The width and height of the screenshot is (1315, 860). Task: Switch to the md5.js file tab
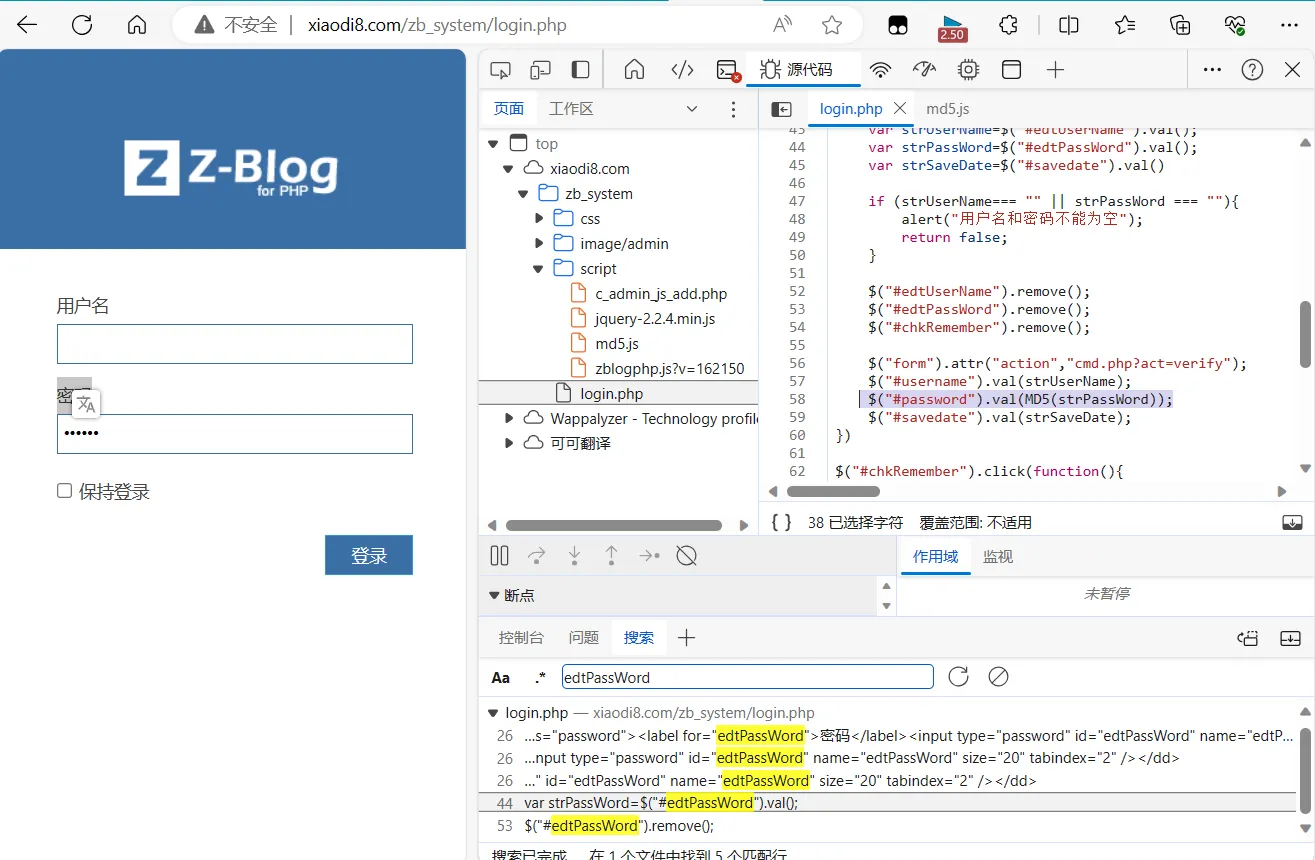point(947,109)
